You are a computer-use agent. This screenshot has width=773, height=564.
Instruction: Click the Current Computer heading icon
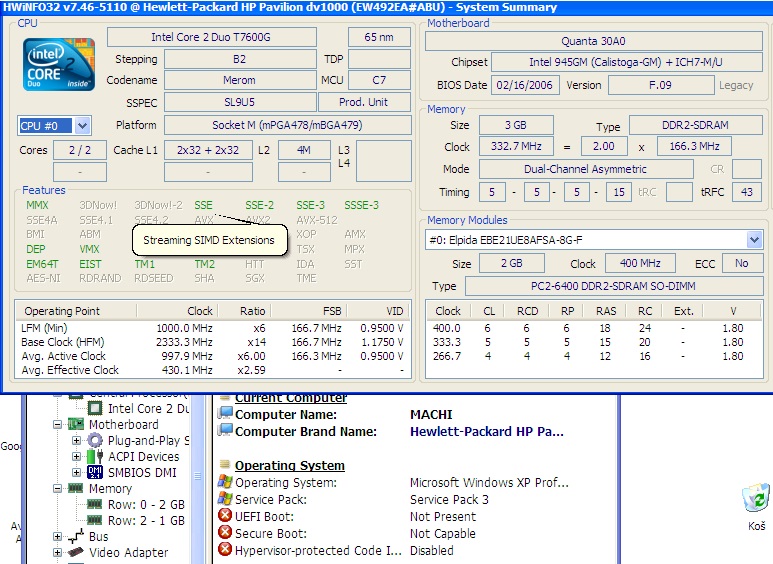pos(225,397)
